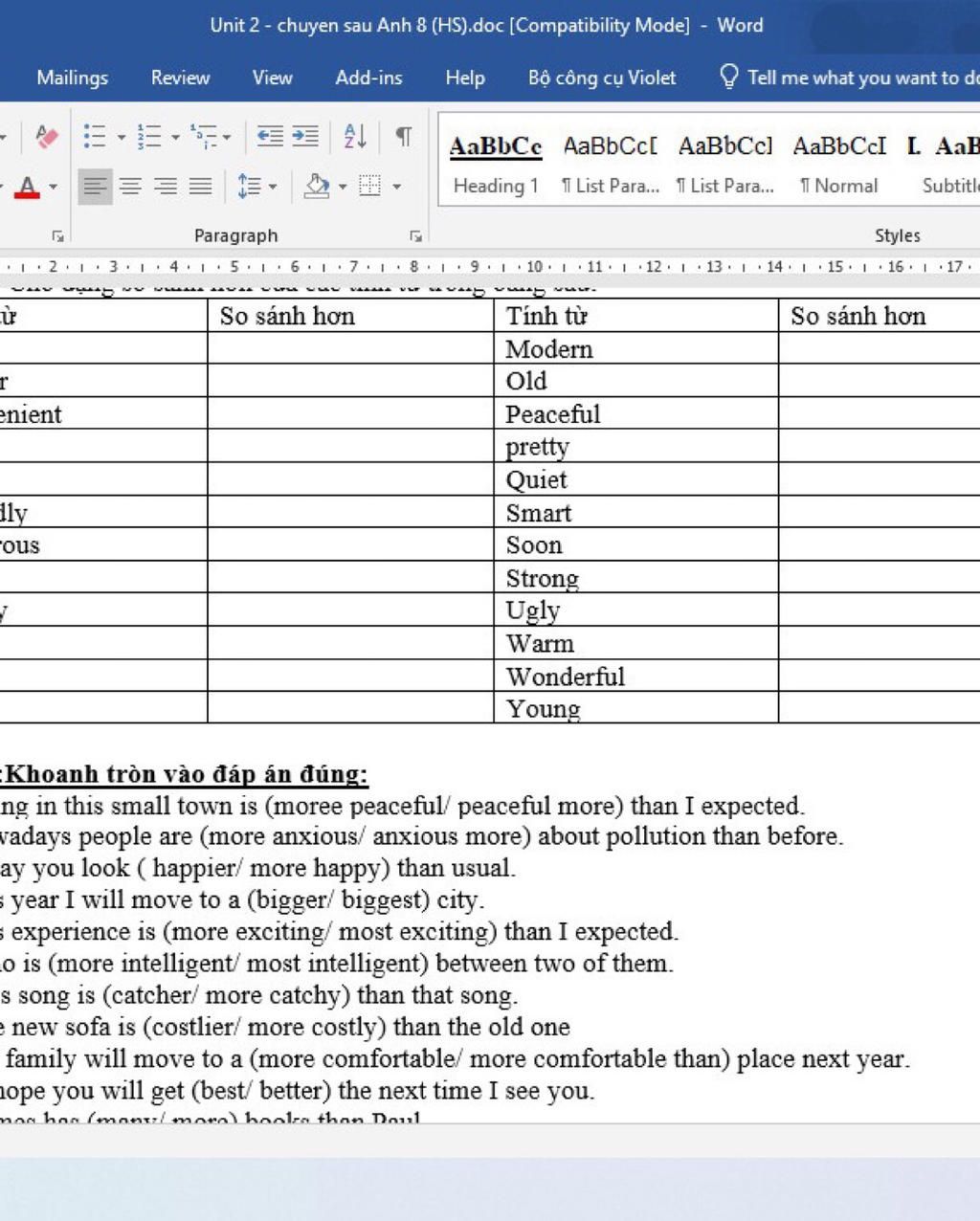Click heading 'Khoanh tròn vào đáp án đúng'
This screenshot has width=980, height=1221.
[x=188, y=773]
